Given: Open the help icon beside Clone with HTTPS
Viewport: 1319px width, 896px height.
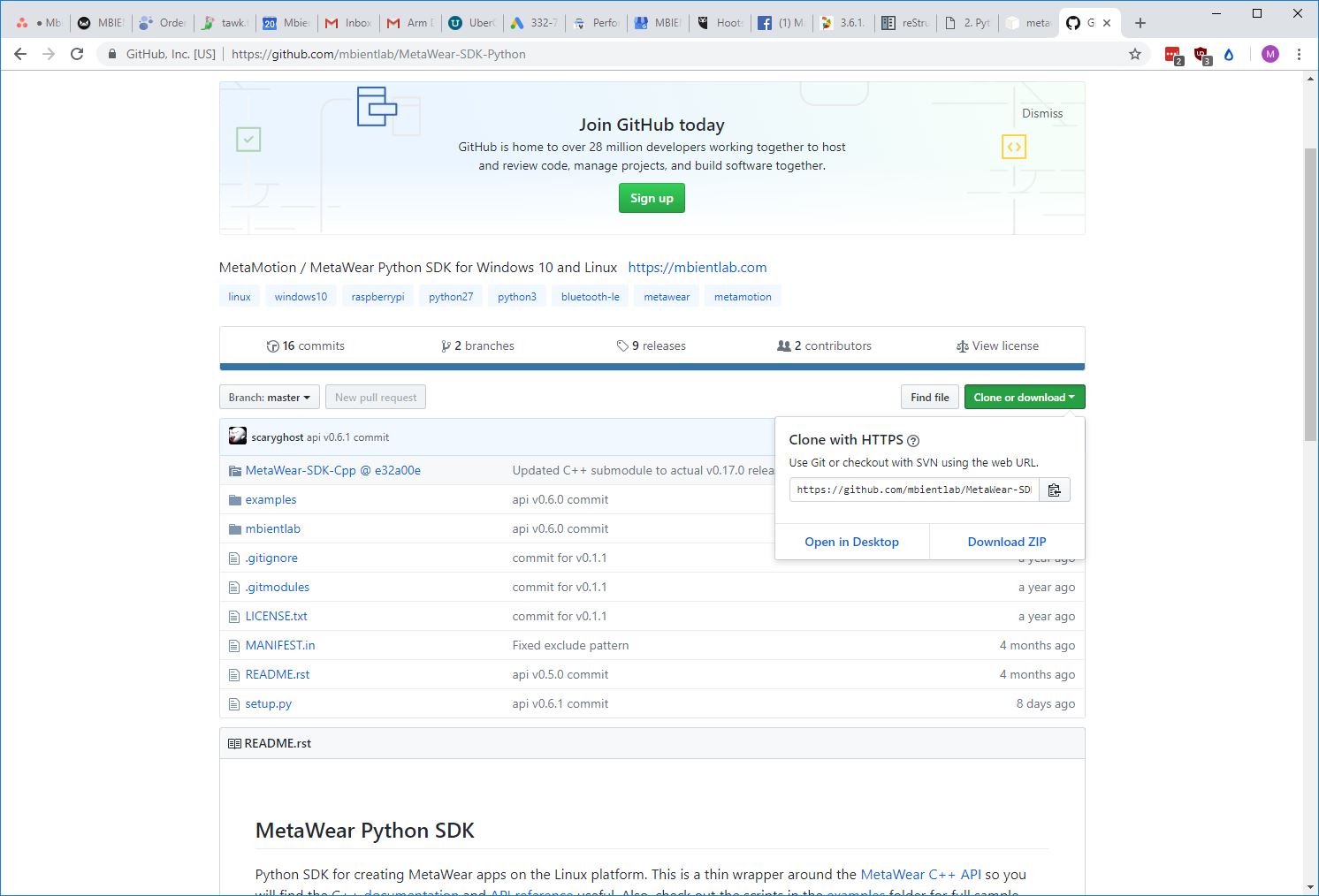Looking at the screenshot, I should pyautogui.click(x=913, y=440).
